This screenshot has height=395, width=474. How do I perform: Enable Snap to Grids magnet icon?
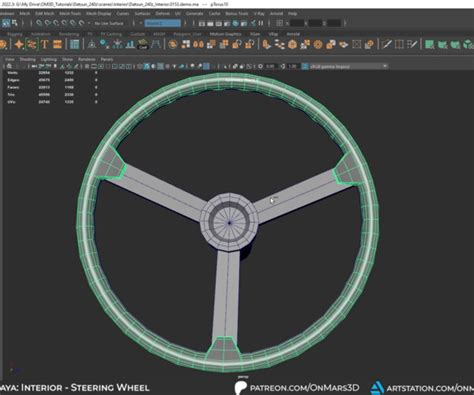[x=39, y=23]
